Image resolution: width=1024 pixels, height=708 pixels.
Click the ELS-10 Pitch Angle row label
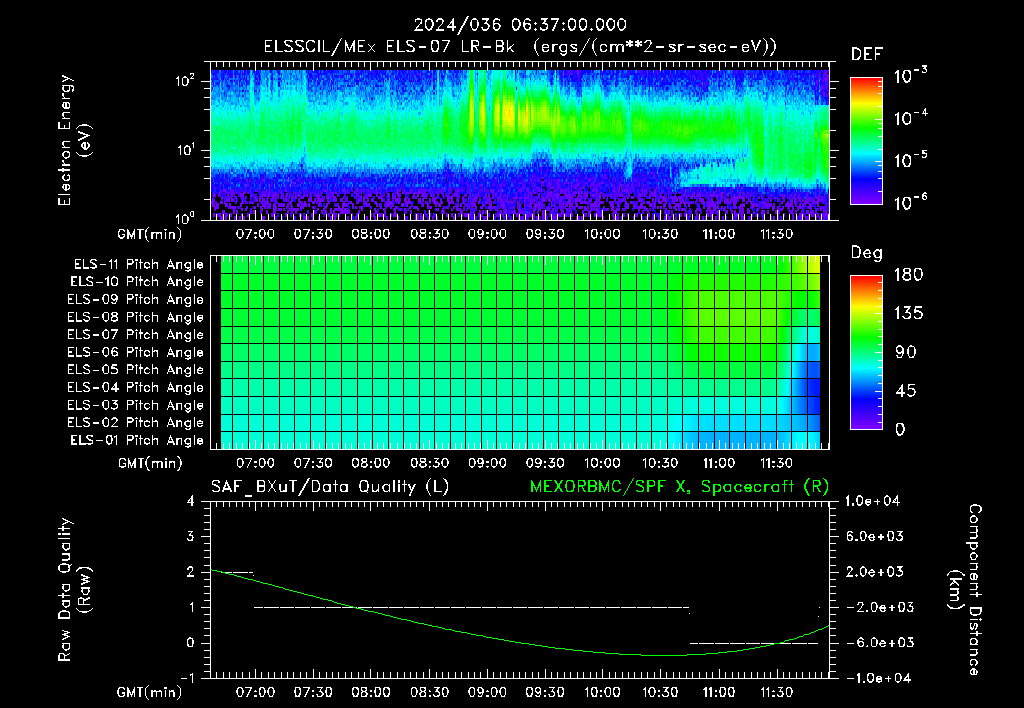(137, 282)
